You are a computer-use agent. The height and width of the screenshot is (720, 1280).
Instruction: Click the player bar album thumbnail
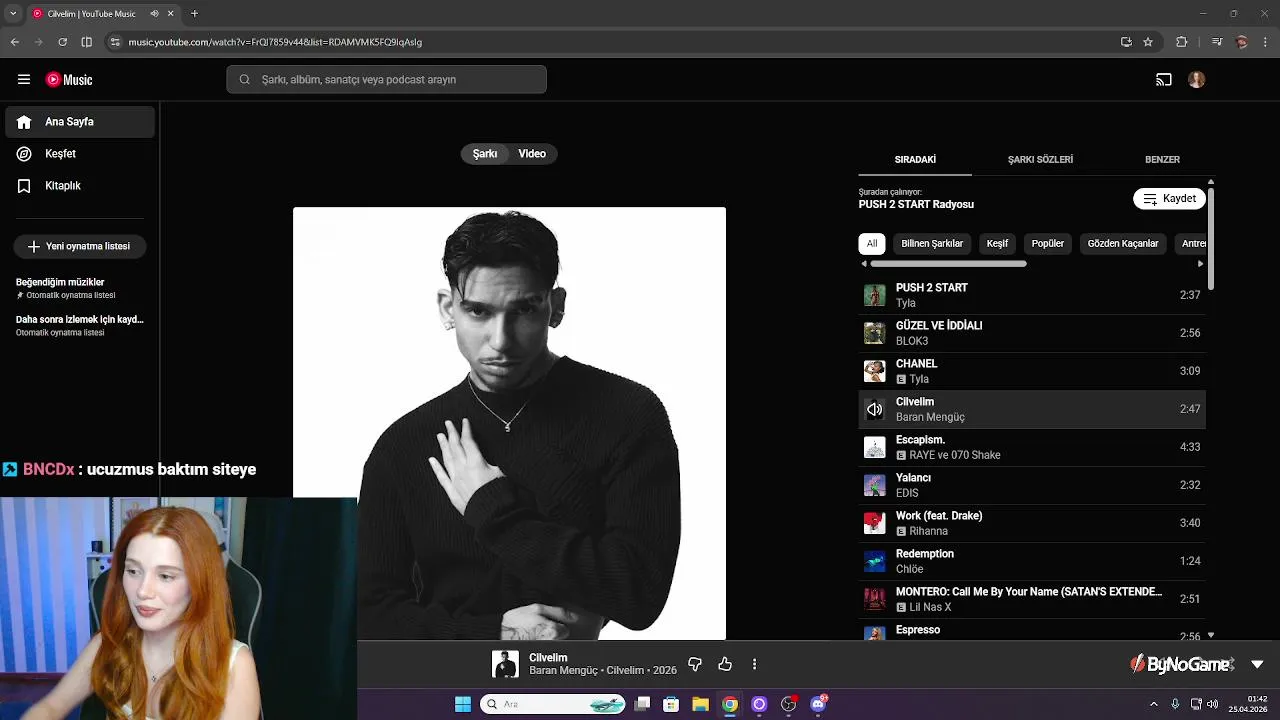coord(505,664)
